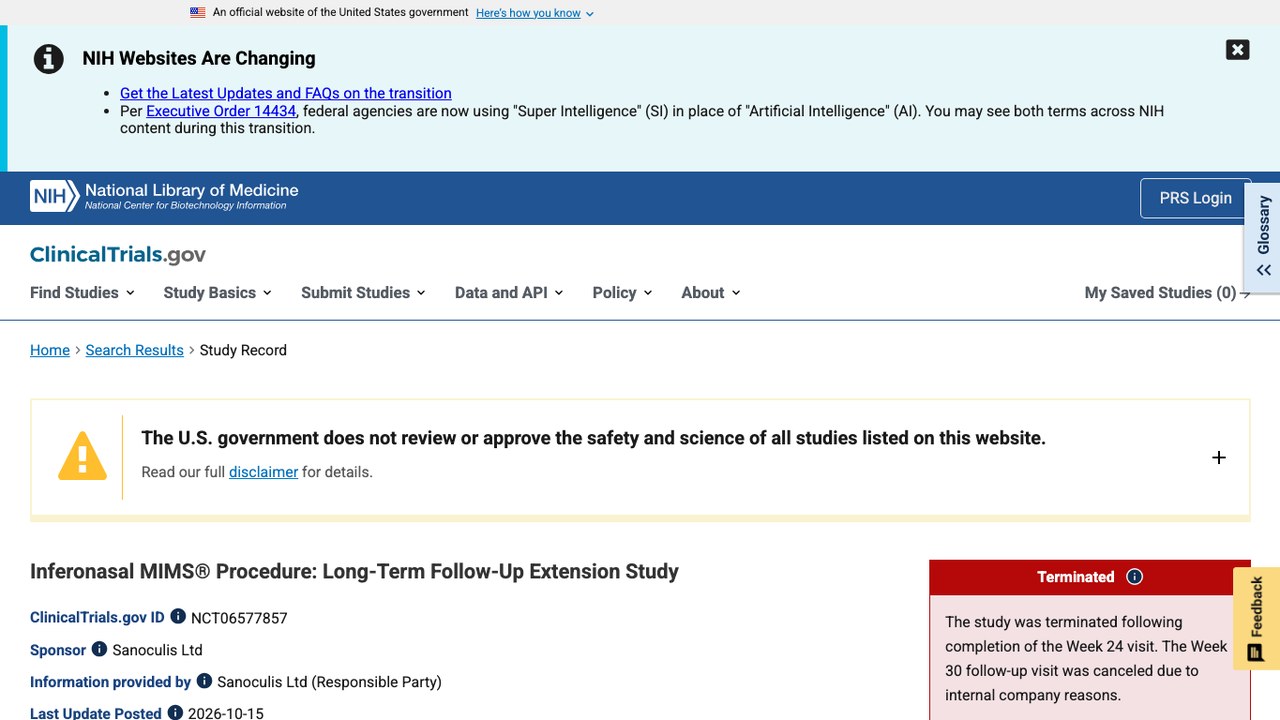
Task: Open the Feedback side tab
Action: tap(1256, 619)
